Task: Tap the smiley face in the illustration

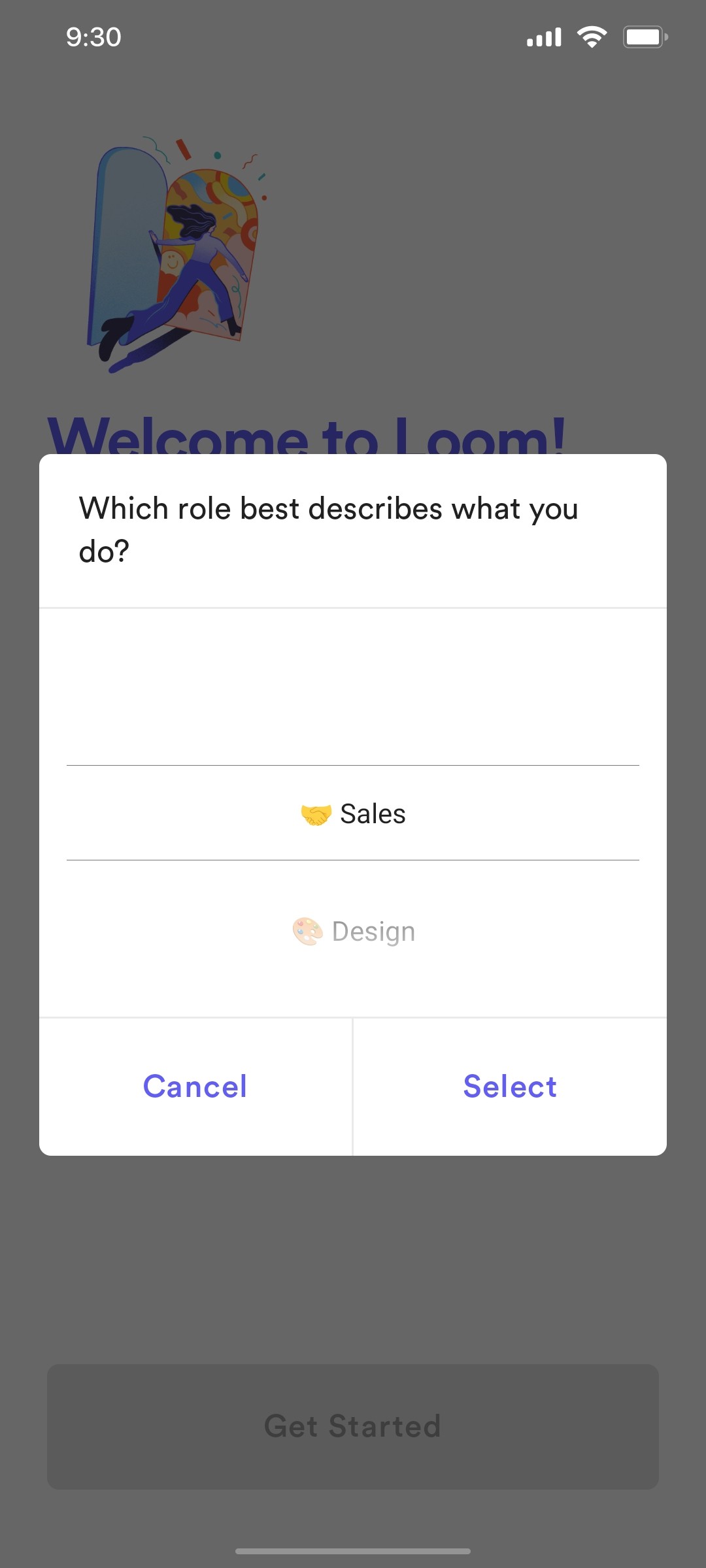Action: click(x=171, y=261)
